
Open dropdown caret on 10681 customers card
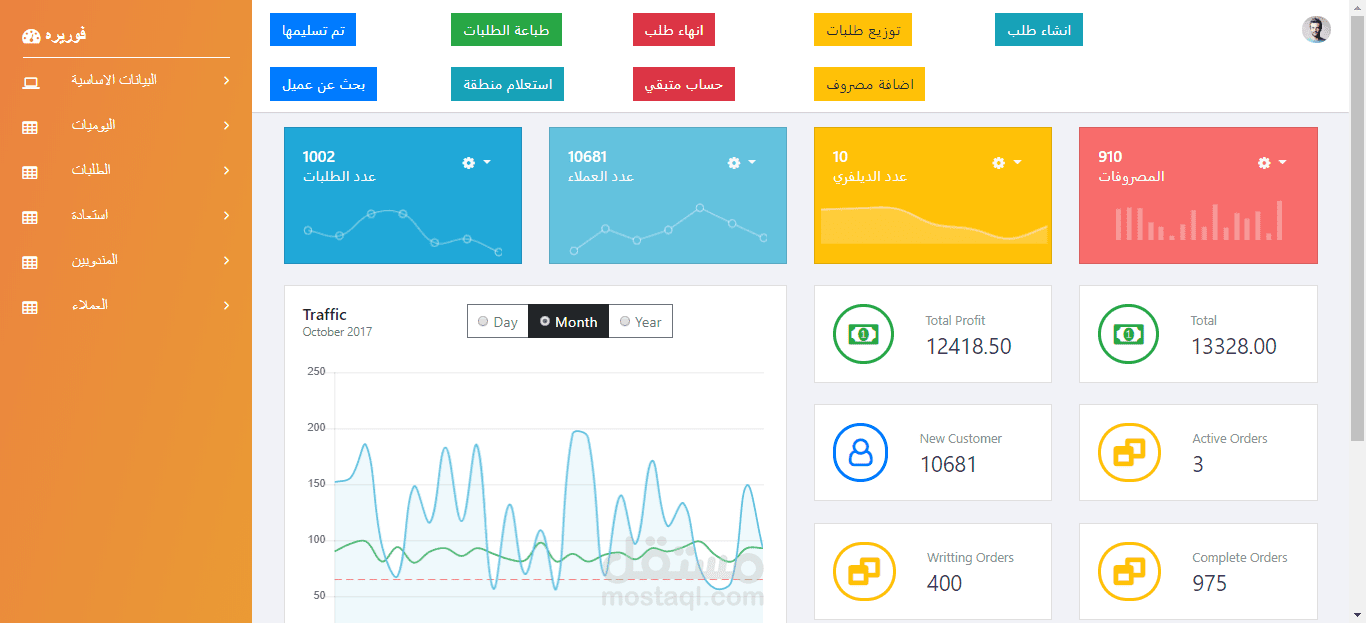(x=752, y=162)
